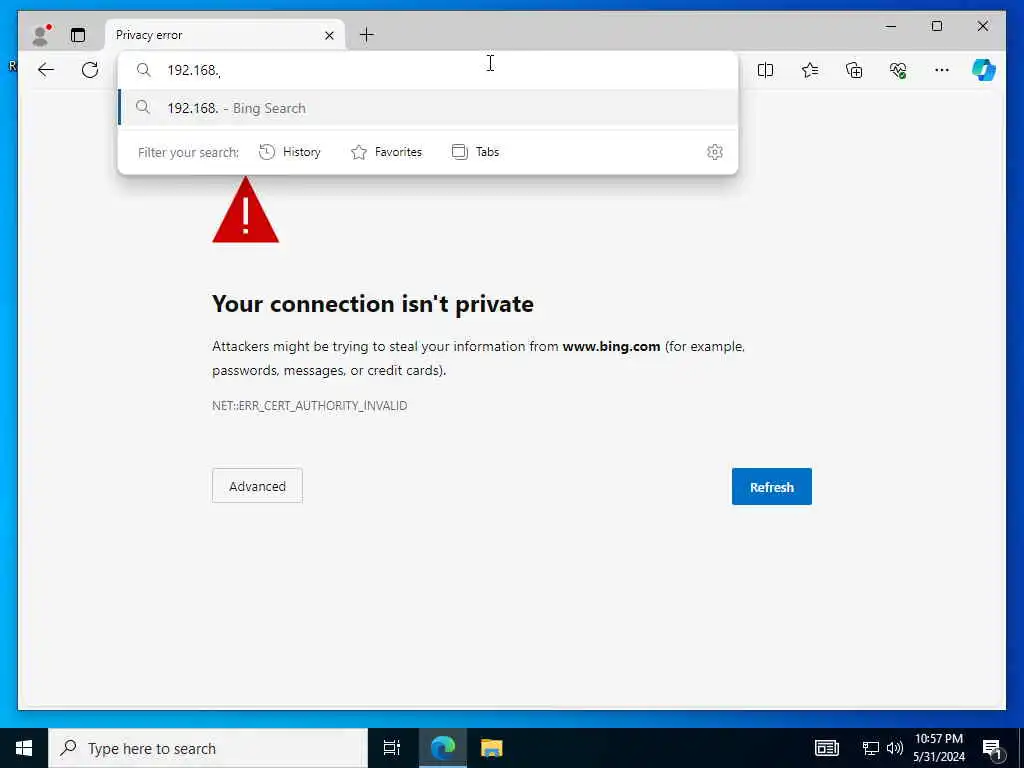Image resolution: width=1024 pixels, height=768 pixels.
Task: Reload the page with refresh icon
Action: coord(90,70)
